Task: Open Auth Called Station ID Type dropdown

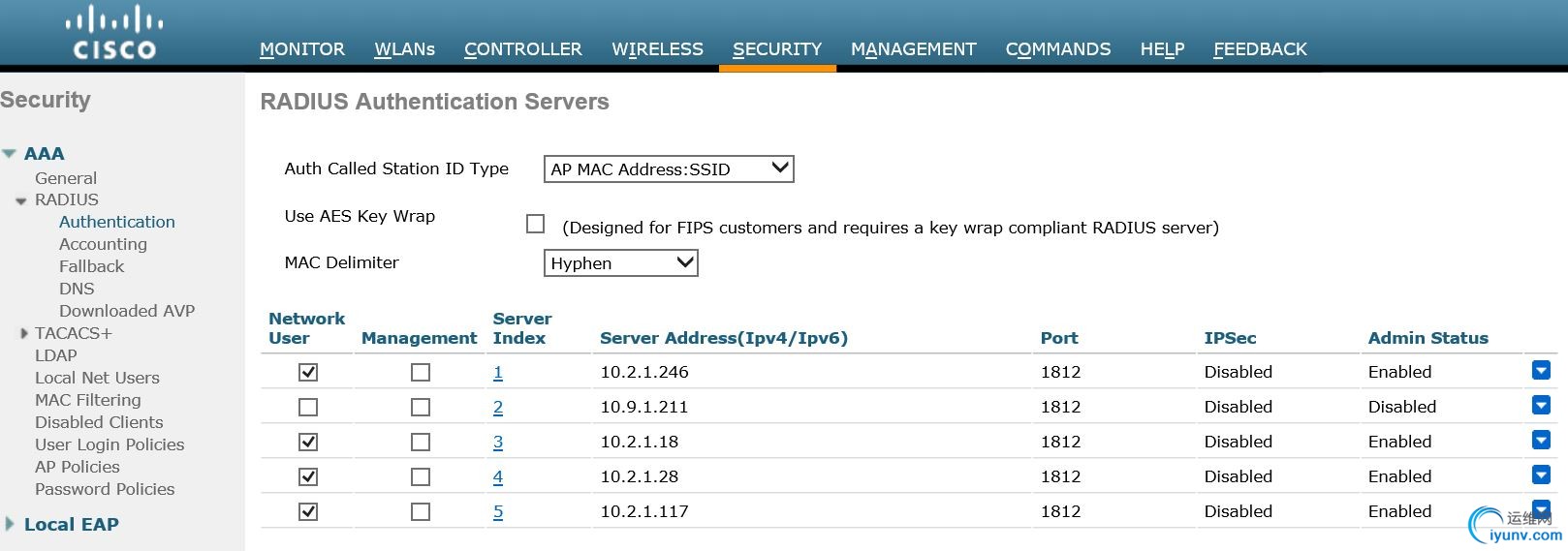Action: [669, 169]
